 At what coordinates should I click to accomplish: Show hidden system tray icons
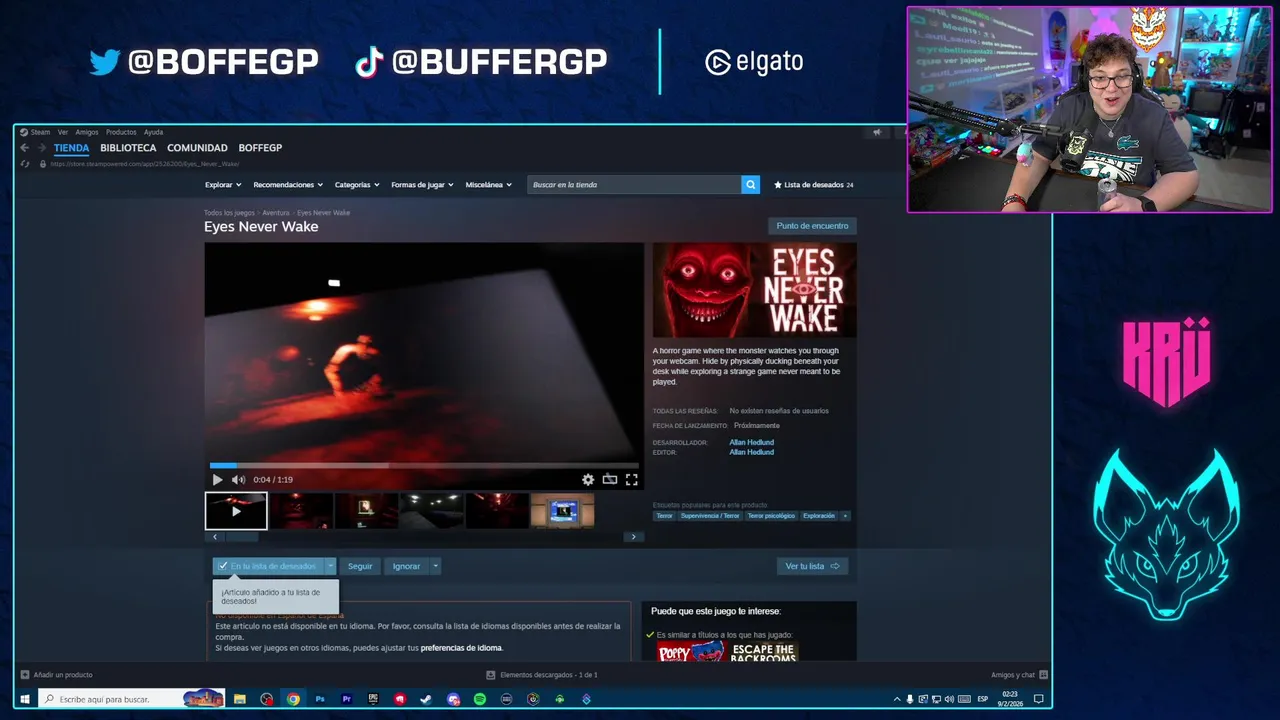point(897,699)
